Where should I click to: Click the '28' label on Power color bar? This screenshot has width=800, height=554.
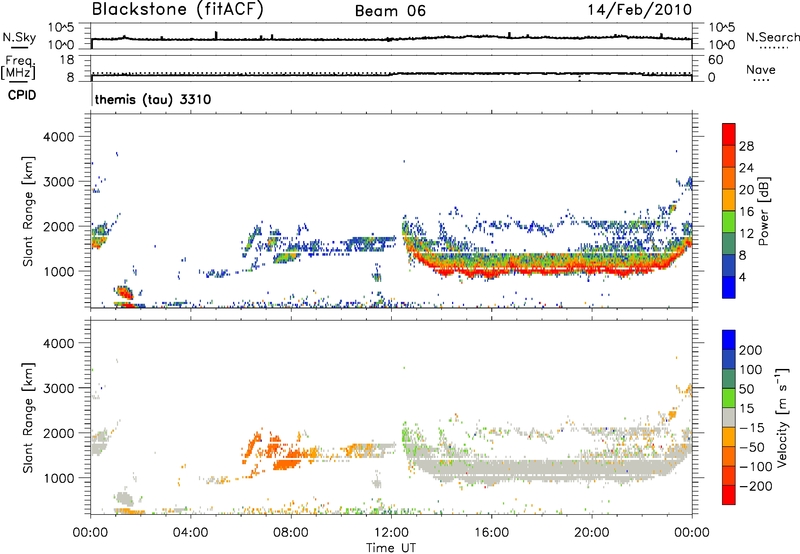(x=746, y=146)
